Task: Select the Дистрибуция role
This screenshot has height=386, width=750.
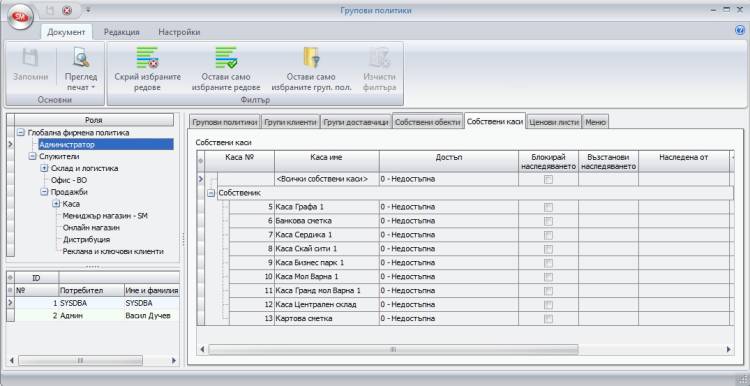Action: (x=87, y=239)
